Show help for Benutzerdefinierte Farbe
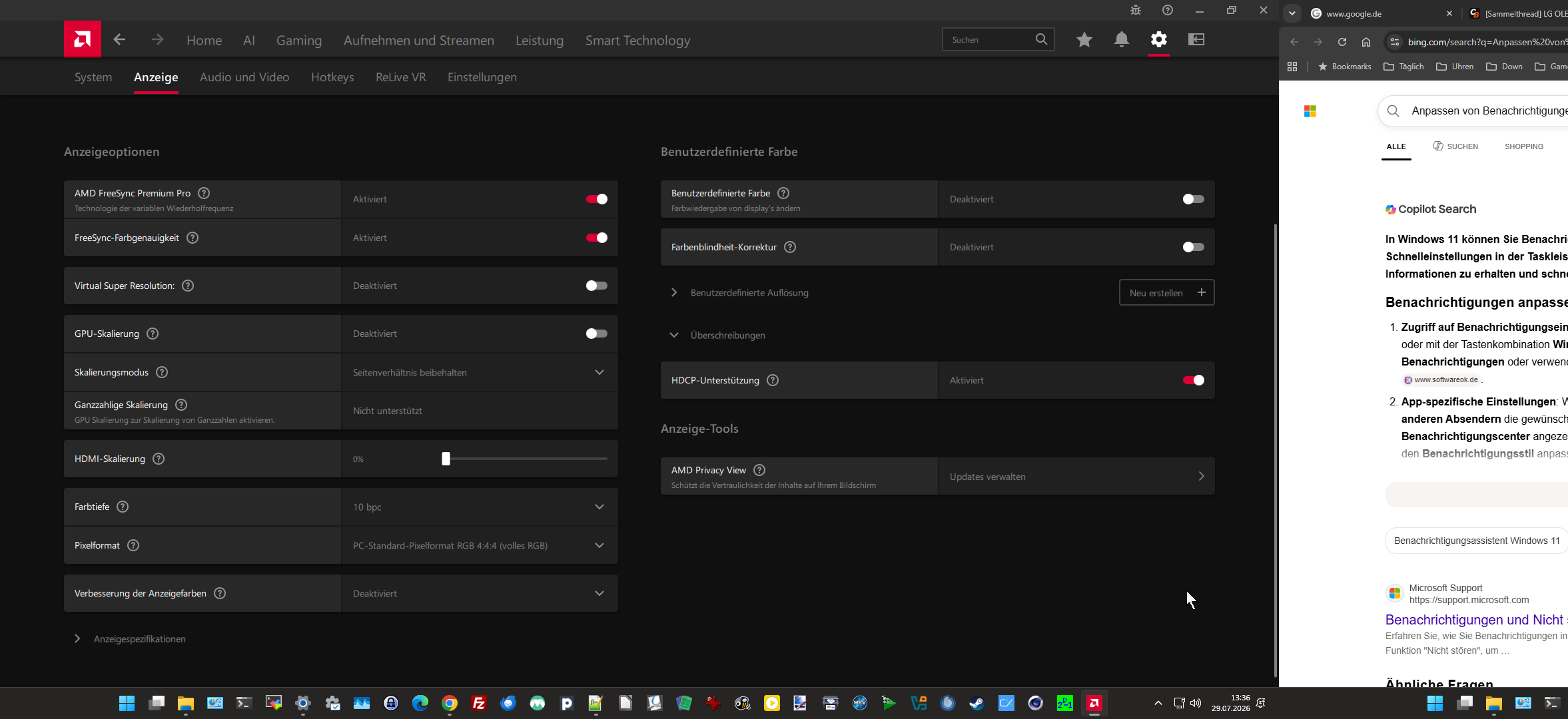Image resolution: width=1568 pixels, height=719 pixels. pos(783,193)
